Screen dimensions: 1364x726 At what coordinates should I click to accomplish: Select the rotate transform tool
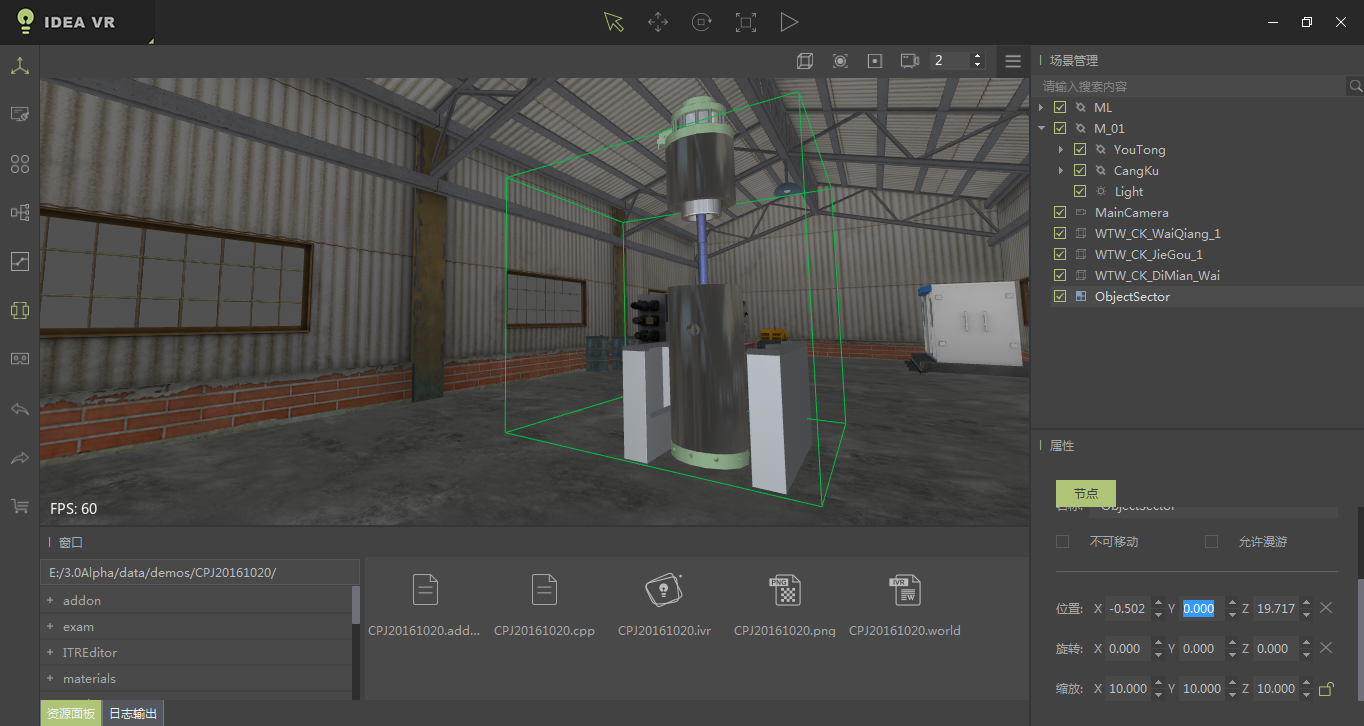[x=701, y=21]
